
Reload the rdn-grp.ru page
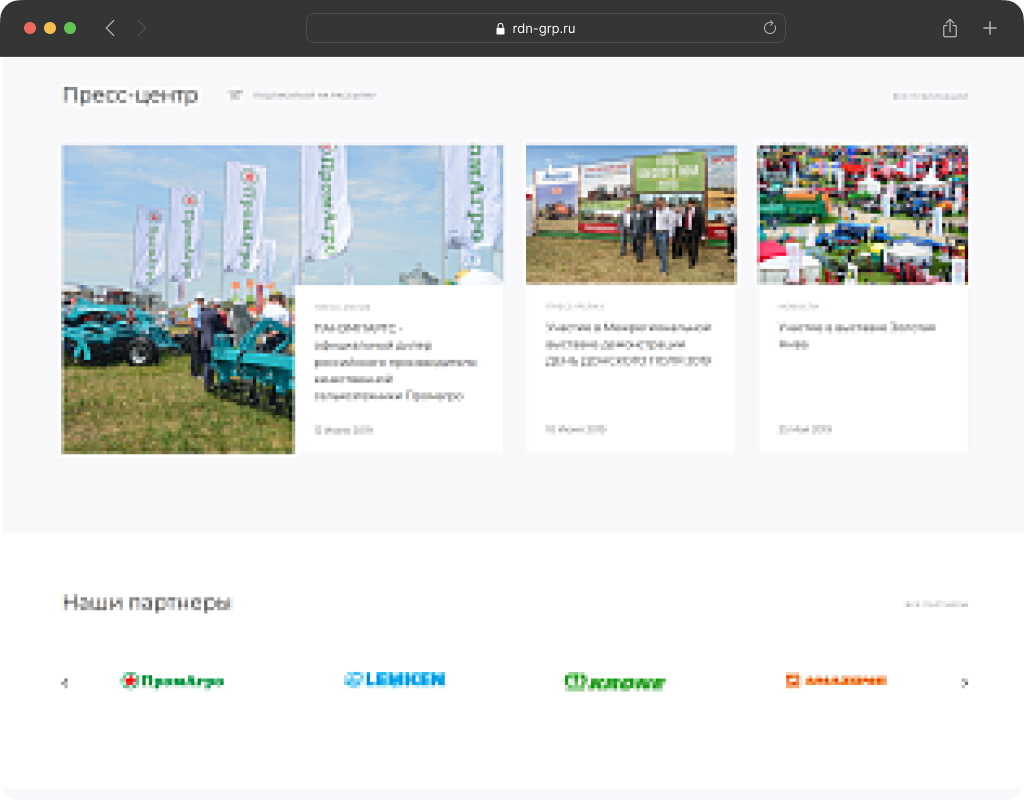[x=769, y=29]
